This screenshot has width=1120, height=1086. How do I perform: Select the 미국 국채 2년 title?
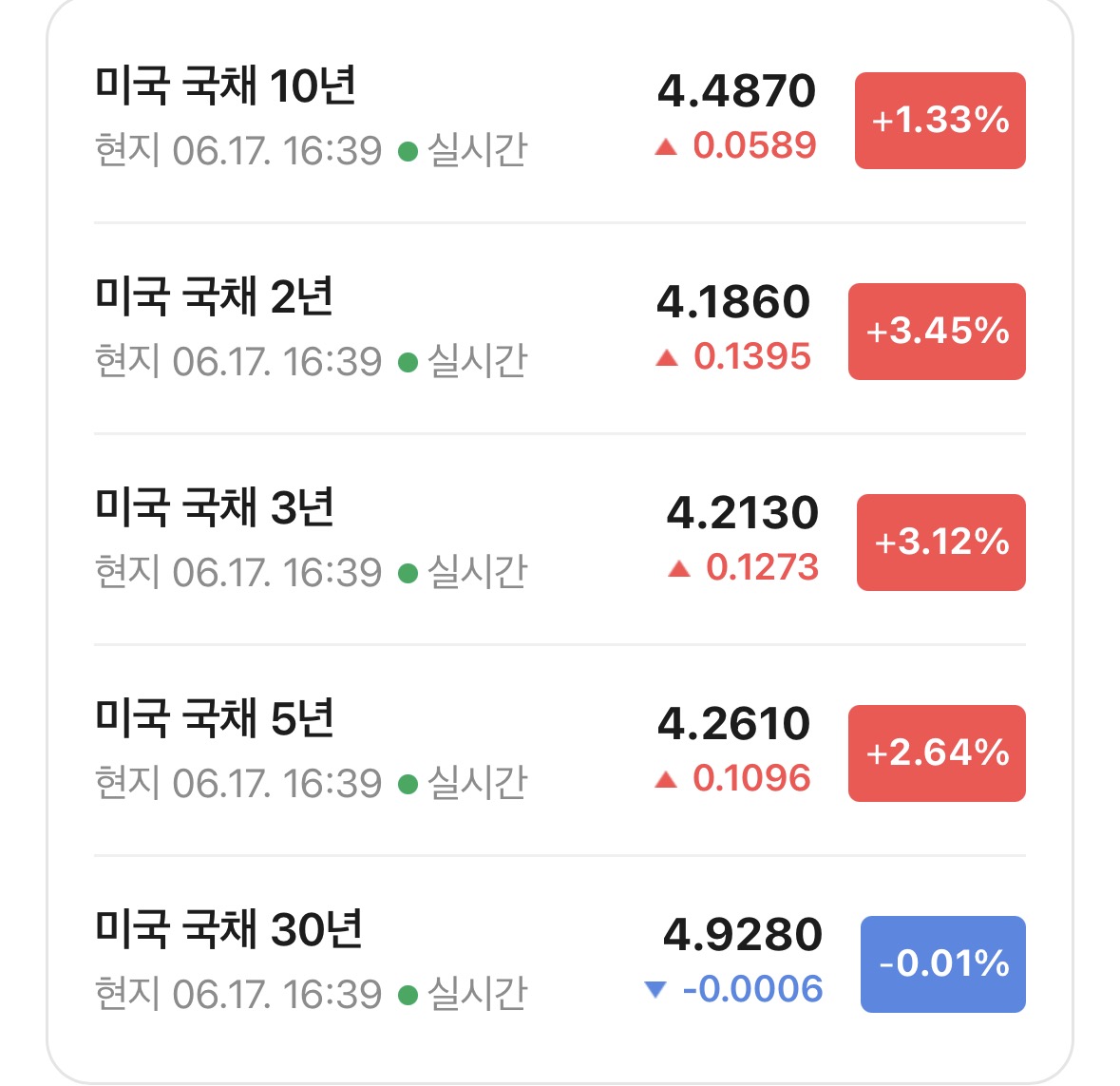pos(214,297)
